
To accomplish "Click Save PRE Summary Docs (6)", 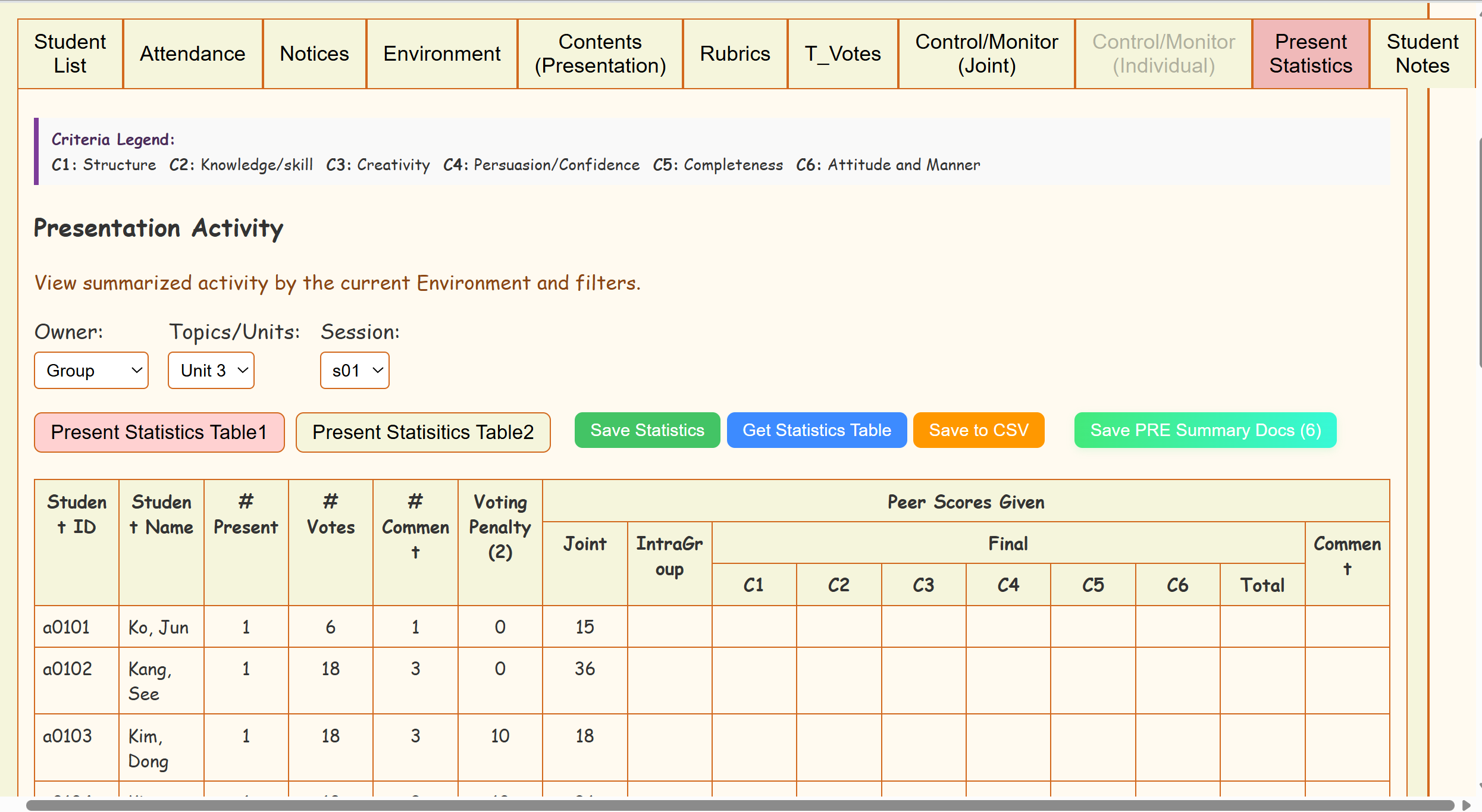I will click(1205, 430).
